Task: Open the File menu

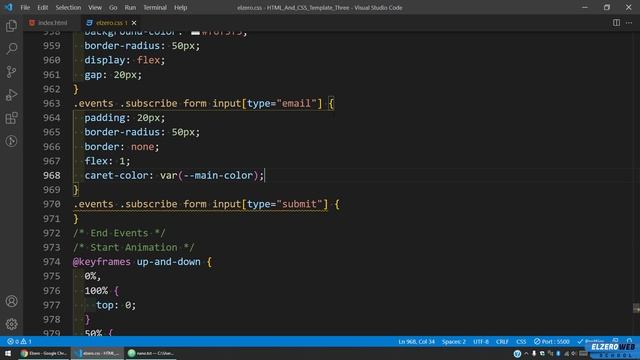Action: click(25, 7)
